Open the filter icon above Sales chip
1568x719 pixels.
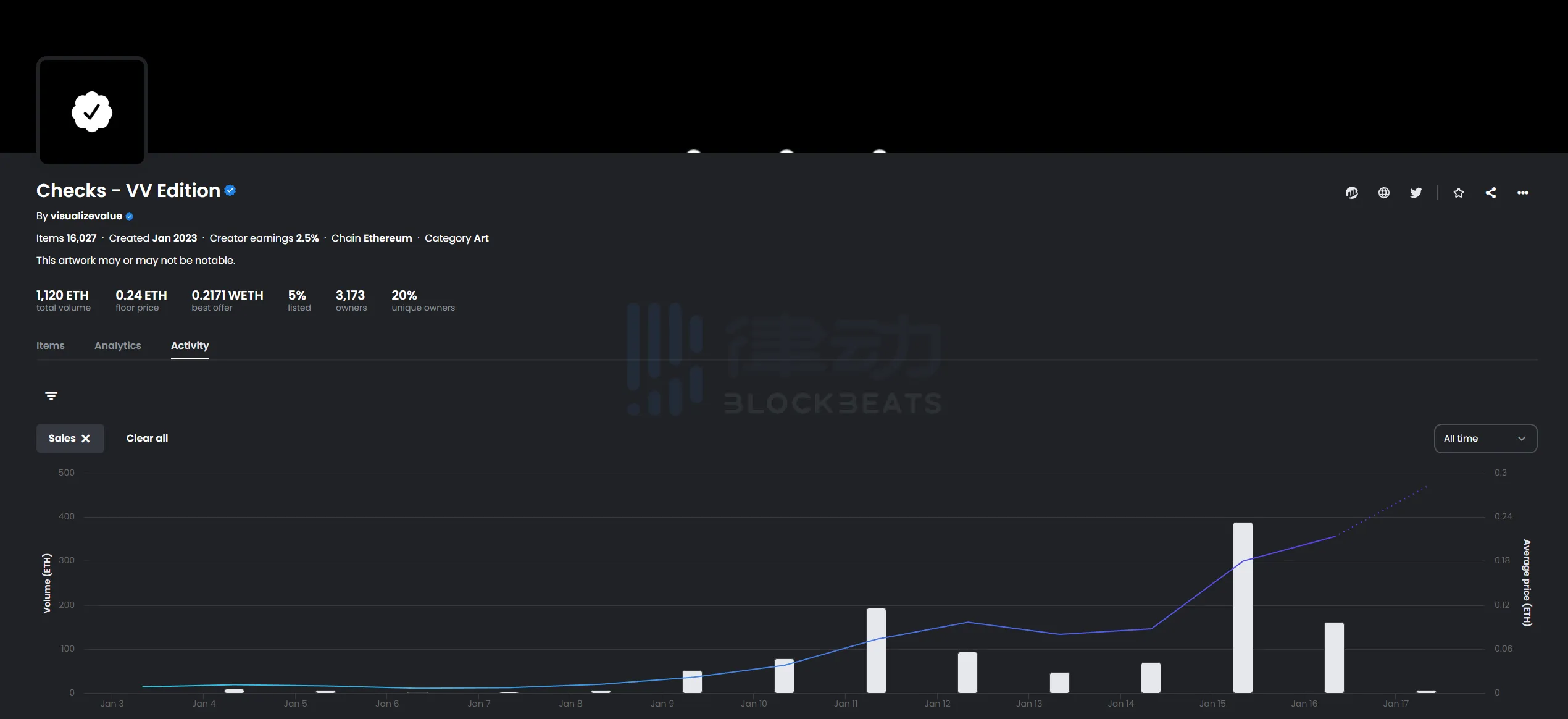51,396
